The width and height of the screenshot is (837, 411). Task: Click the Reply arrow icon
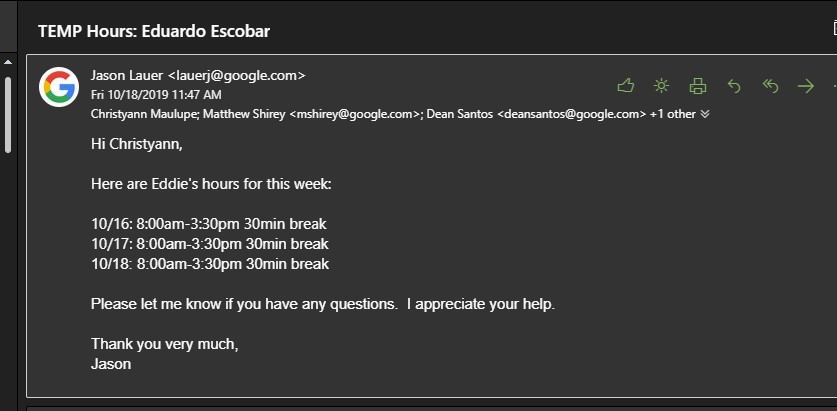[734, 86]
